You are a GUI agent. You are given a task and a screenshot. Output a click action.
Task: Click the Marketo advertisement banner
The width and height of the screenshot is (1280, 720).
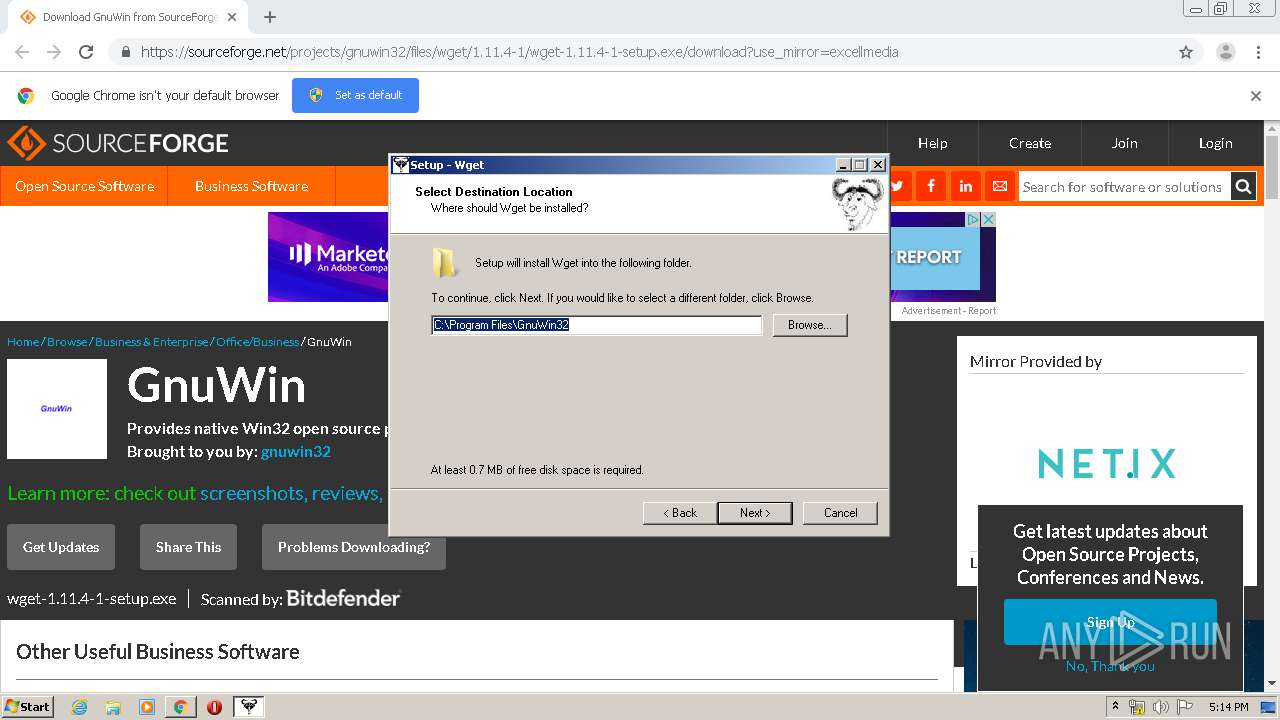pos(328,257)
